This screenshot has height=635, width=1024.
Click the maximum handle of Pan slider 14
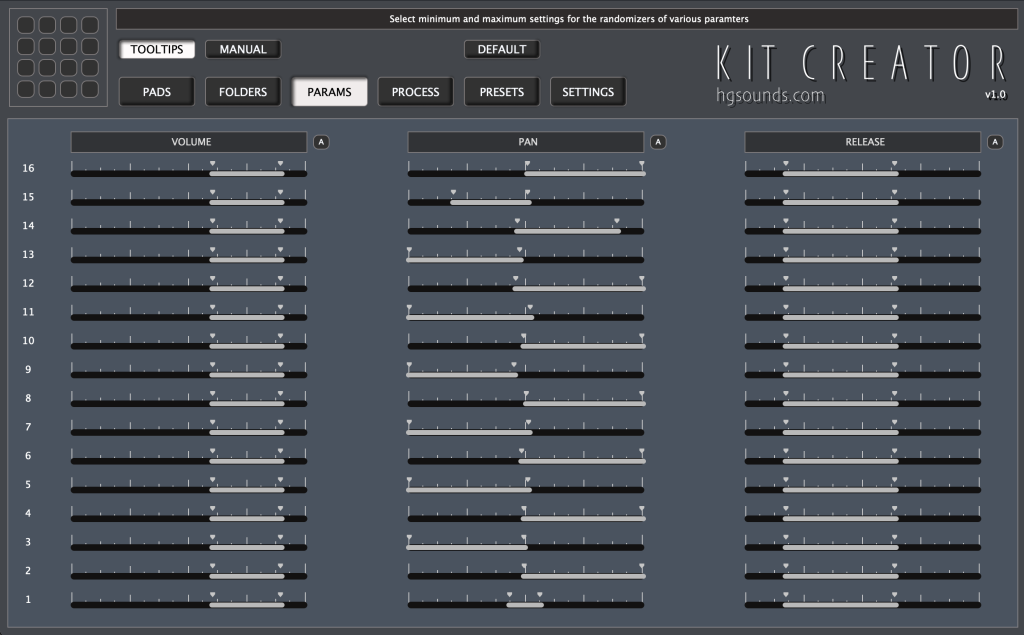[x=616, y=221]
